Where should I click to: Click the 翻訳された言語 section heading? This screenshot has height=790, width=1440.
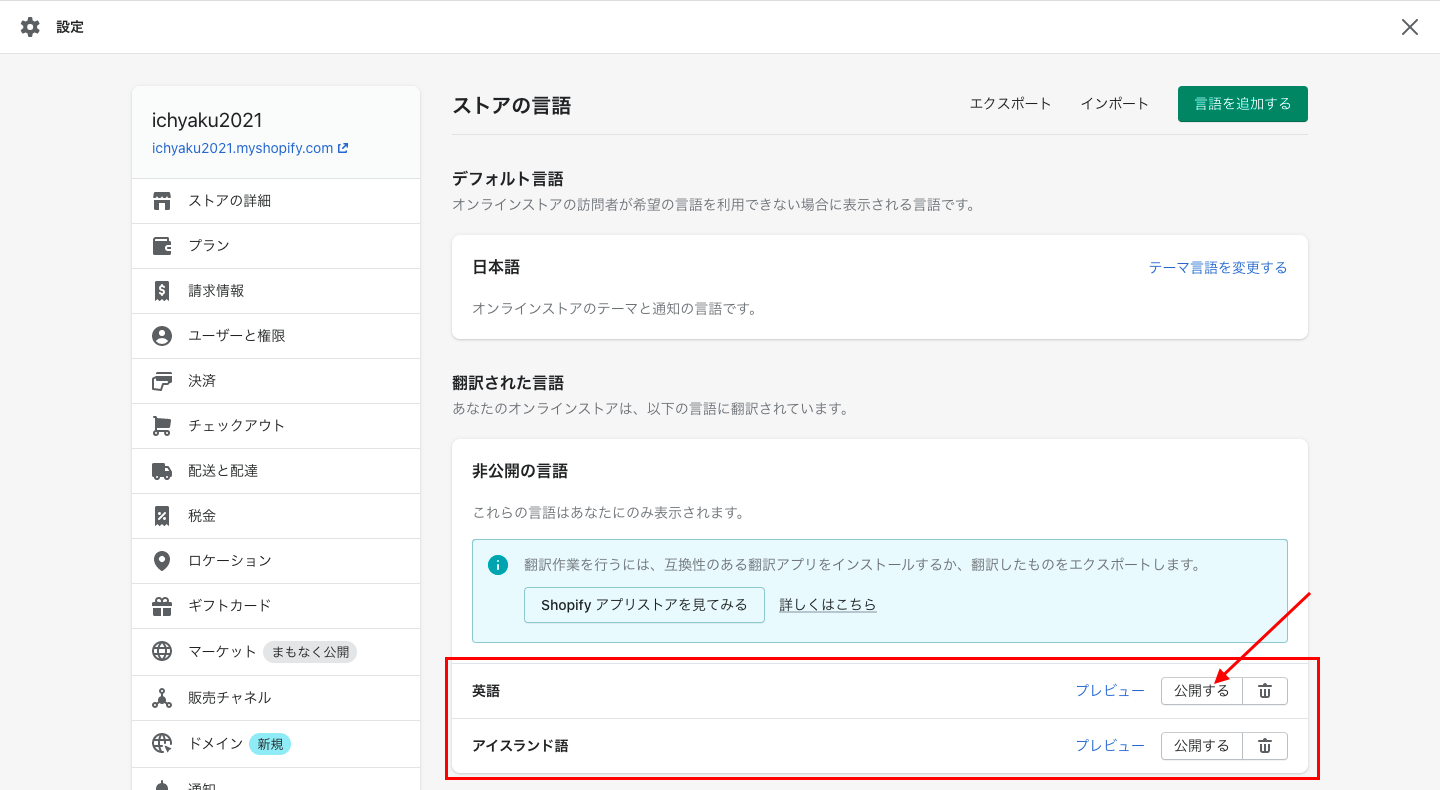pyautogui.click(x=508, y=383)
